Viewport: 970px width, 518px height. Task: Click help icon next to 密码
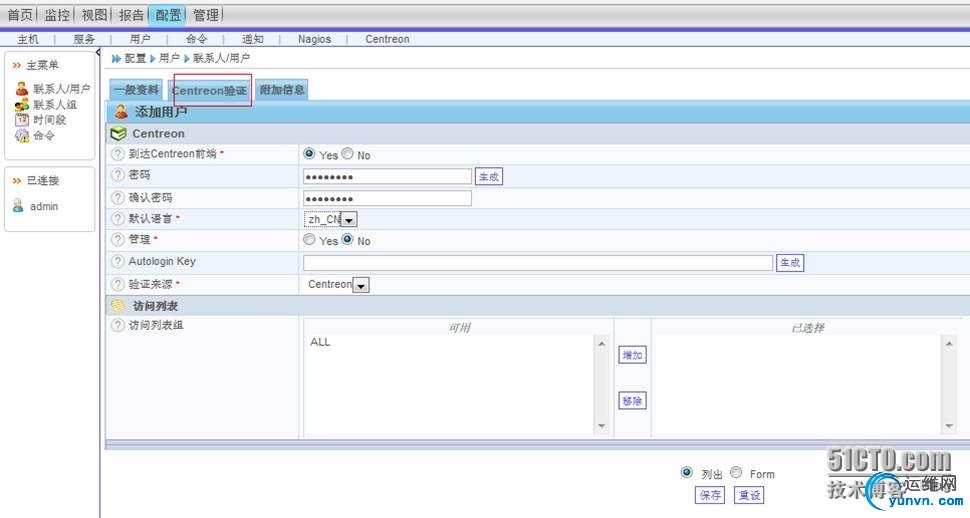click(118, 175)
